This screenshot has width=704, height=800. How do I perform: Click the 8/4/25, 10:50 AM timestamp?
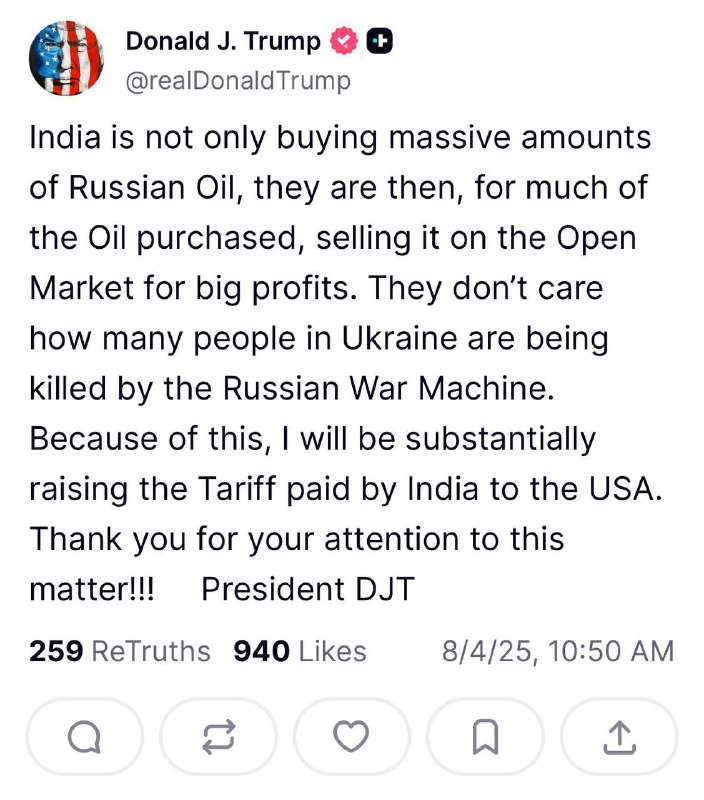558,651
